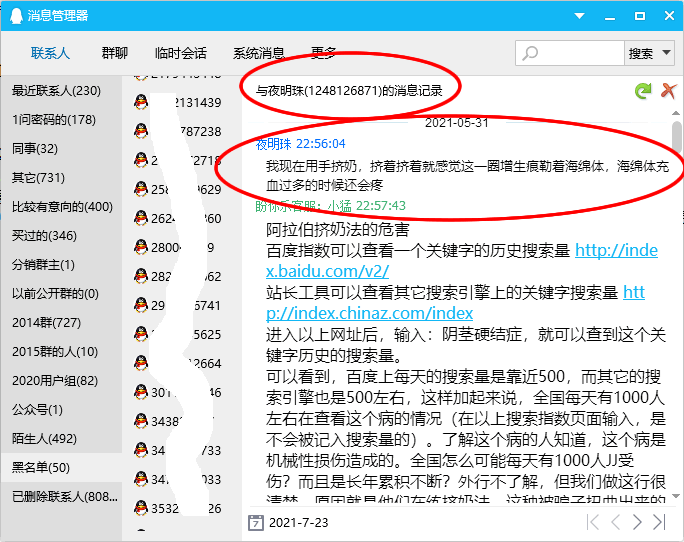The height and width of the screenshot is (542, 684).
Task: Switch to the 联系人 tab
Action: coord(50,53)
